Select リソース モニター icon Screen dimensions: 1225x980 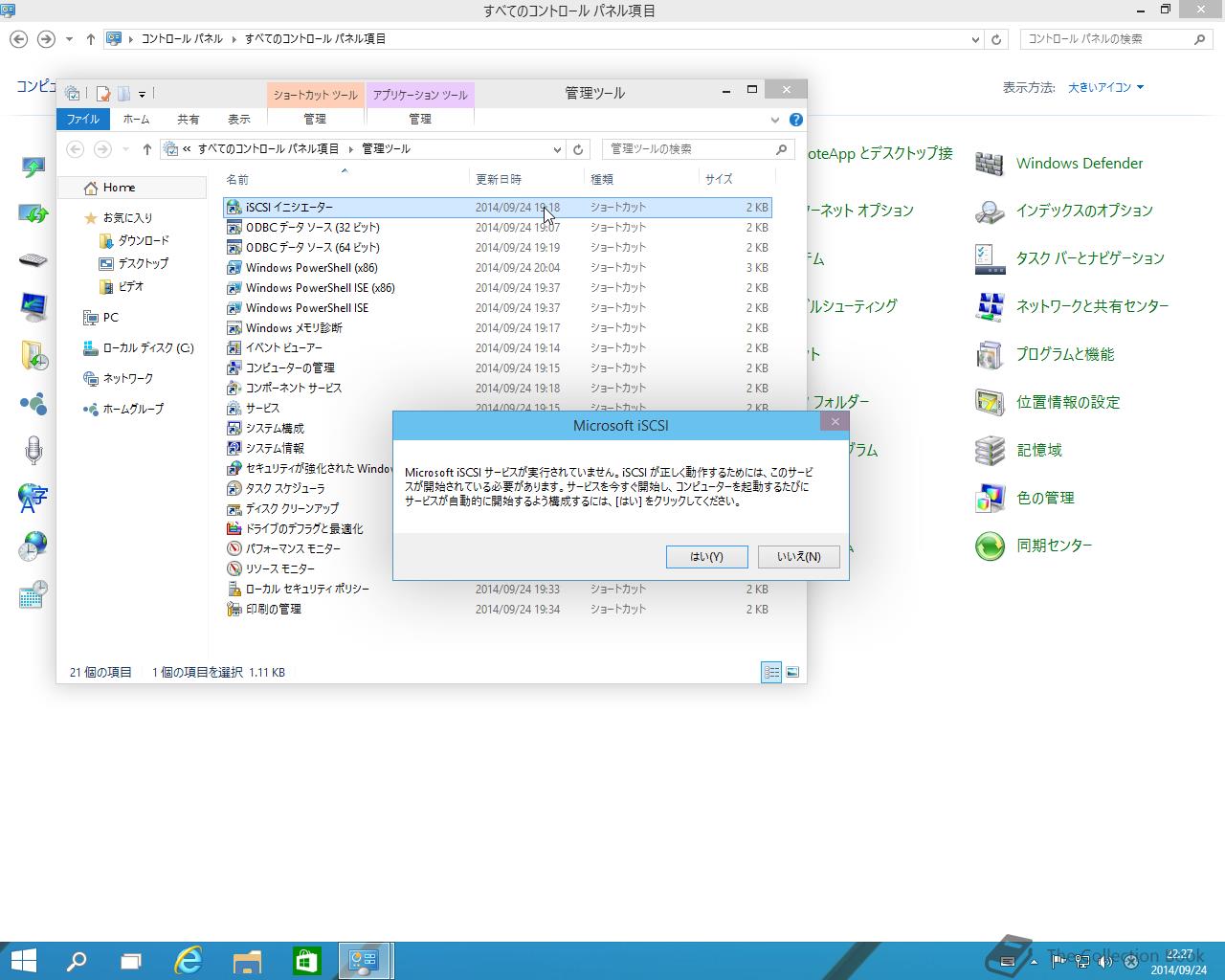coord(234,568)
